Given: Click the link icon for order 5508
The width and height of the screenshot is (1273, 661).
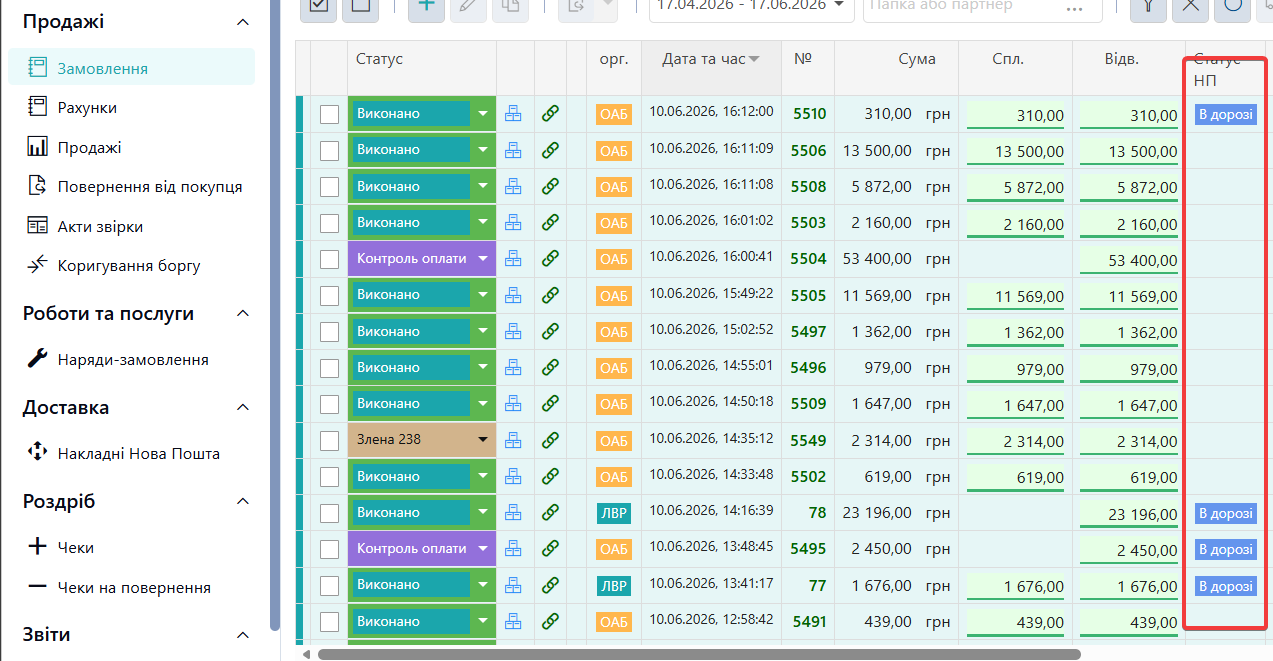Looking at the screenshot, I should 550,186.
